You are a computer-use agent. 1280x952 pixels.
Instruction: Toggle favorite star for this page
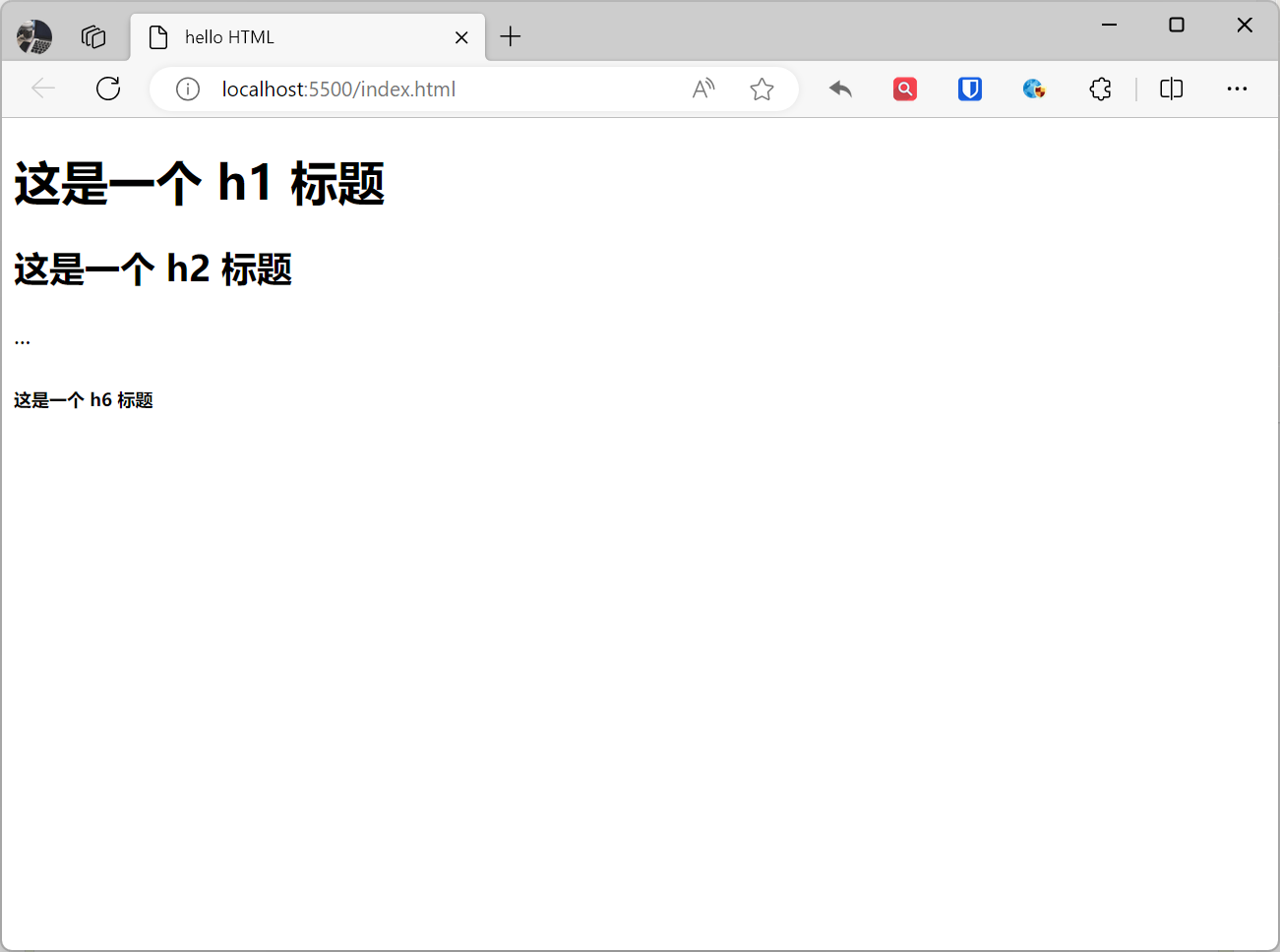click(x=762, y=89)
